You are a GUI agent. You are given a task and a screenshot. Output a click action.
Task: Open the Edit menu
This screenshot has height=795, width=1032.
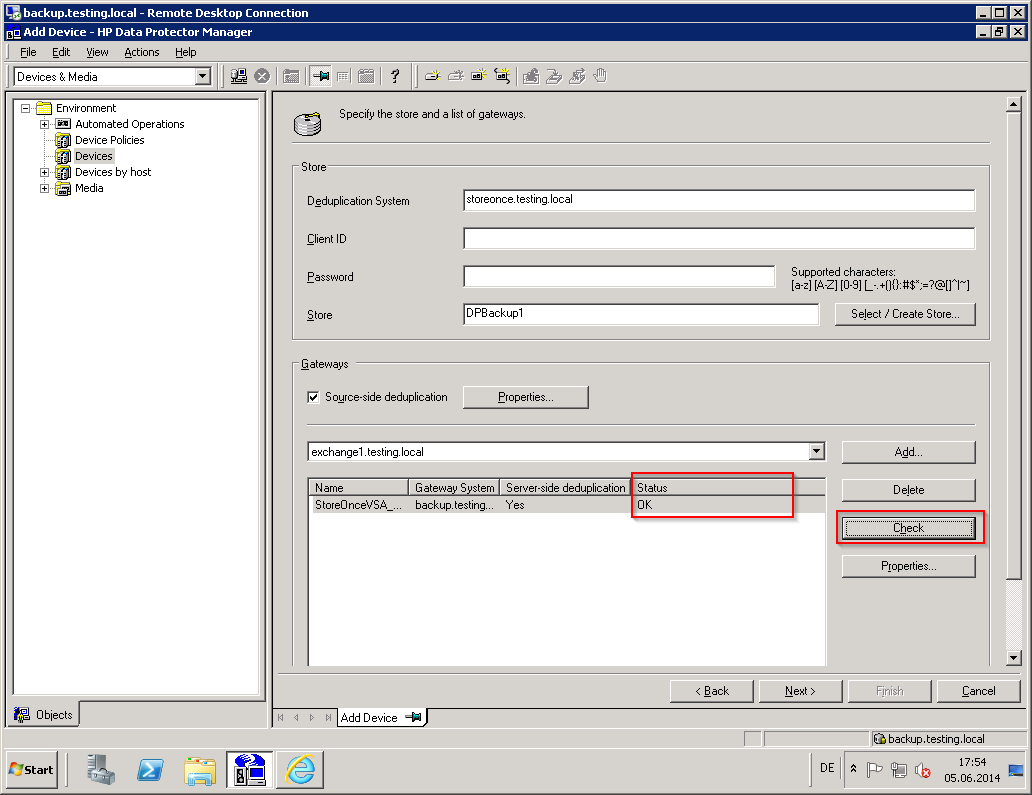(61, 52)
